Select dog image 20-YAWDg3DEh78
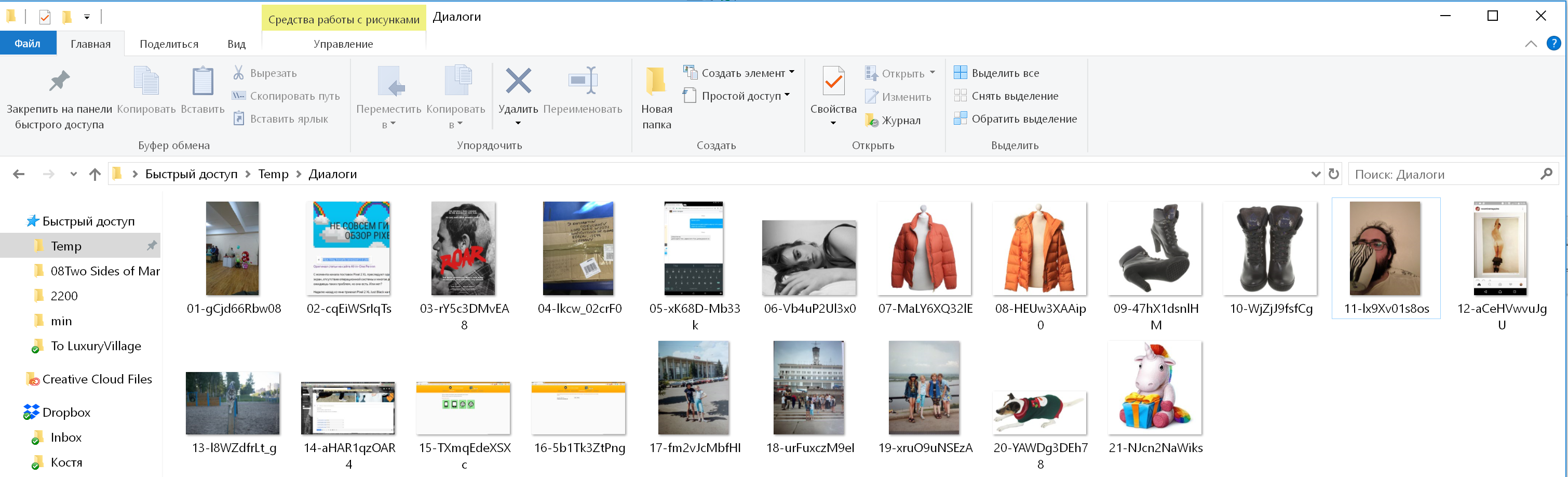1568x477 pixels. tap(1040, 413)
